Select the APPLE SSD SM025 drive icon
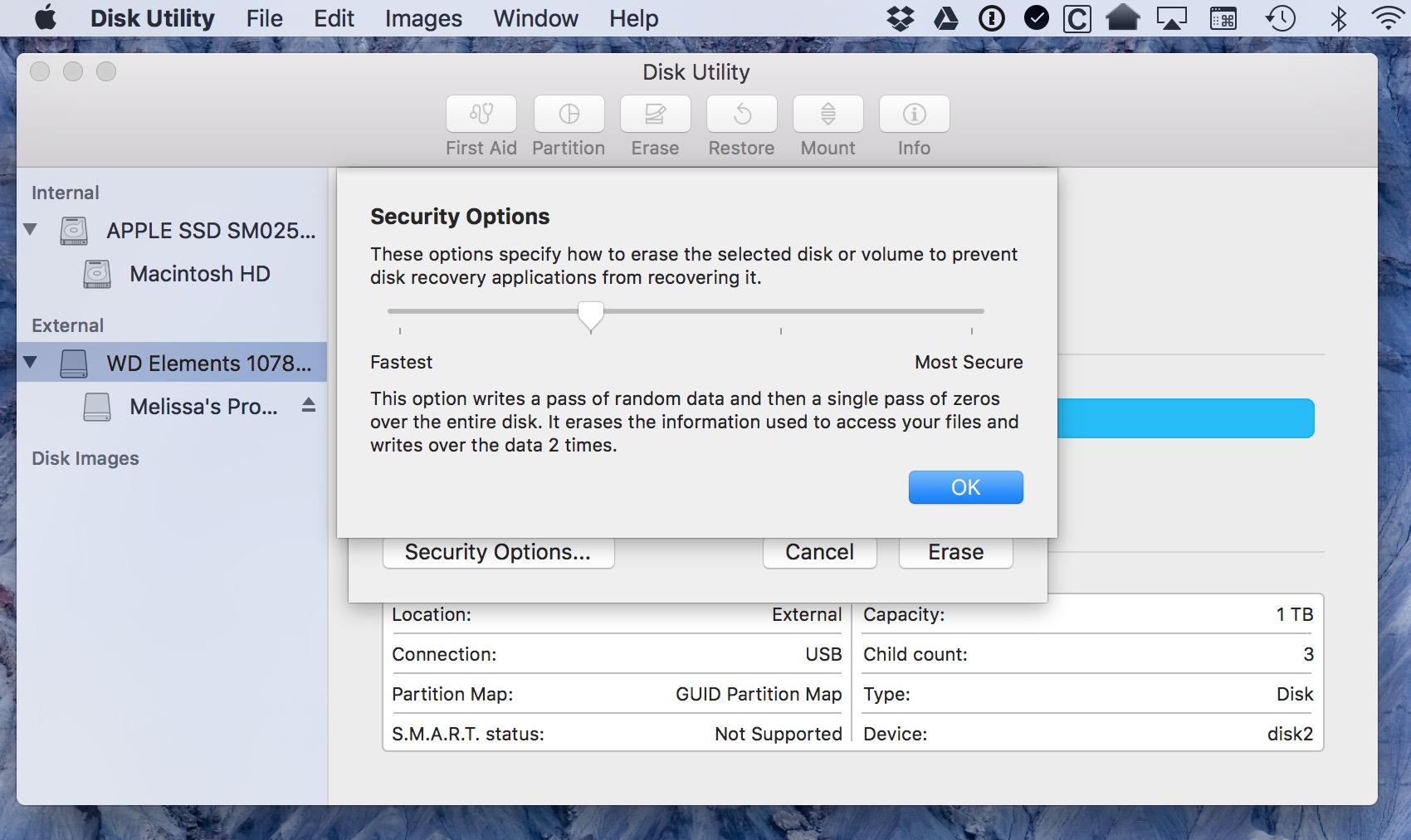Viewport: 1411px width, 840px height. coord(74,230)
